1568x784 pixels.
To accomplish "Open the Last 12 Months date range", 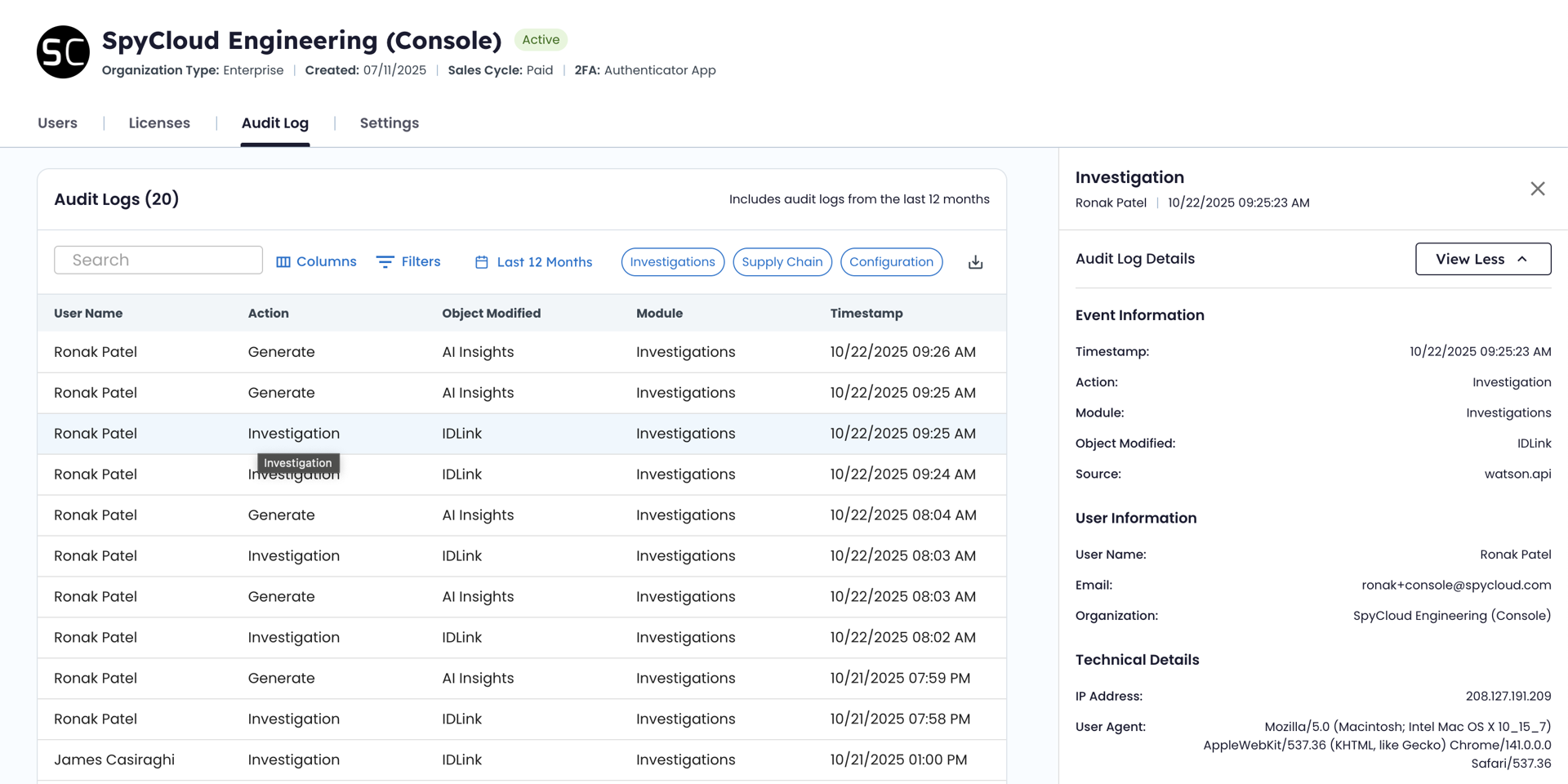I will tap(533, 261).
